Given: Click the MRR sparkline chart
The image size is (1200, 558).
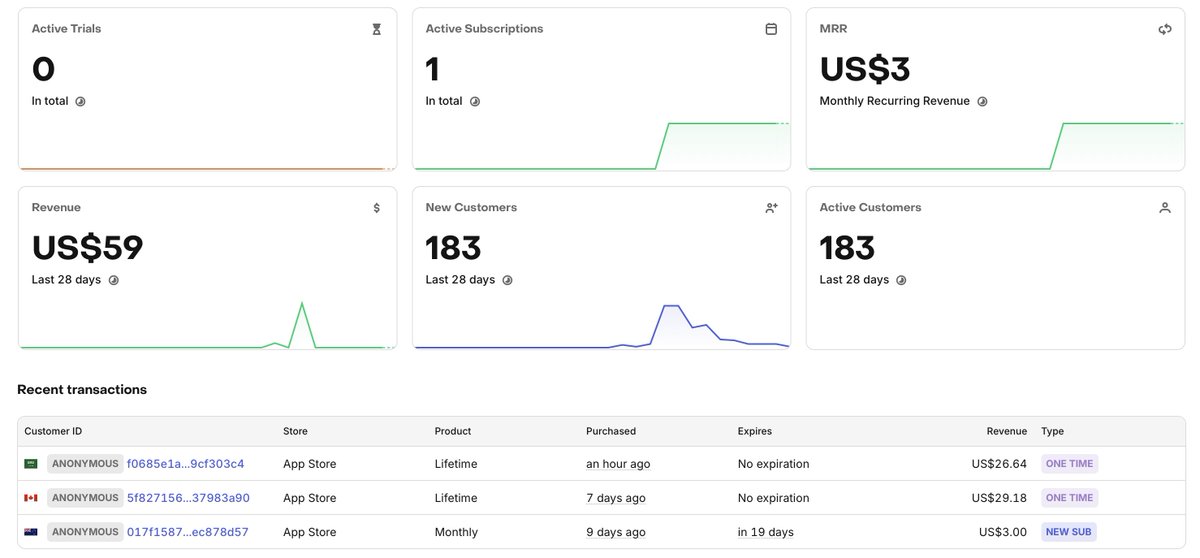Looking at the screenshot, I should 995,145.
